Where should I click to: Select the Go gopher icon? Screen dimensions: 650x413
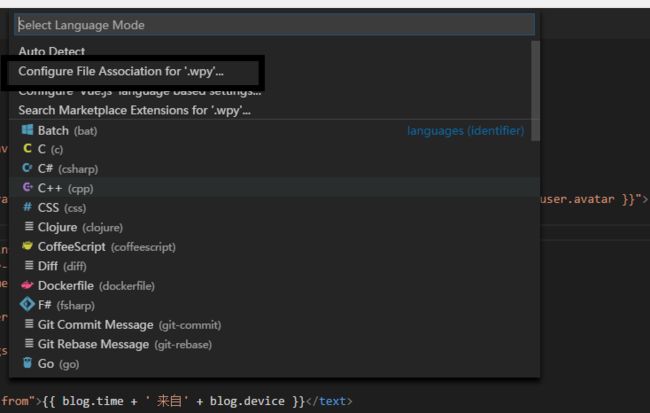tap(27, 363)
